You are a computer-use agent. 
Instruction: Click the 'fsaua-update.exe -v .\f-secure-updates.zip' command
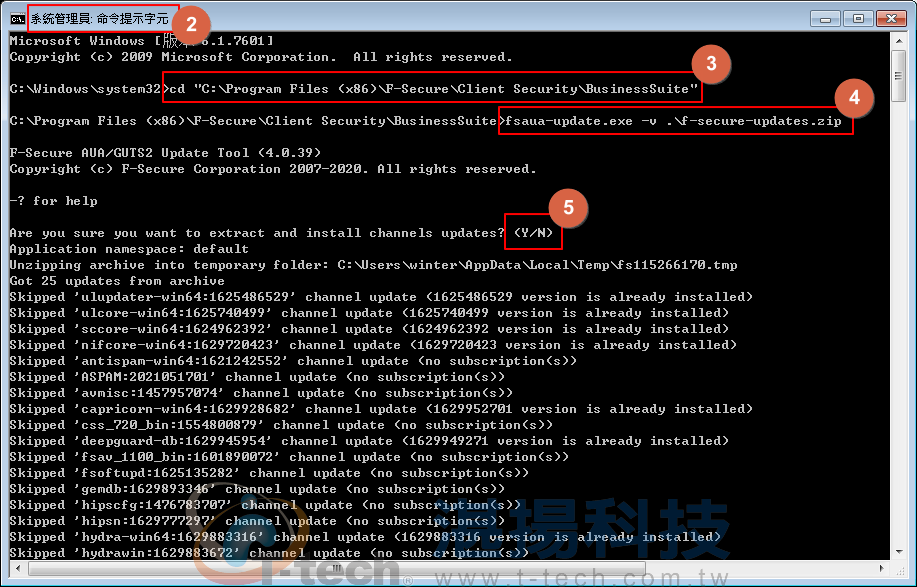(673, 122)
